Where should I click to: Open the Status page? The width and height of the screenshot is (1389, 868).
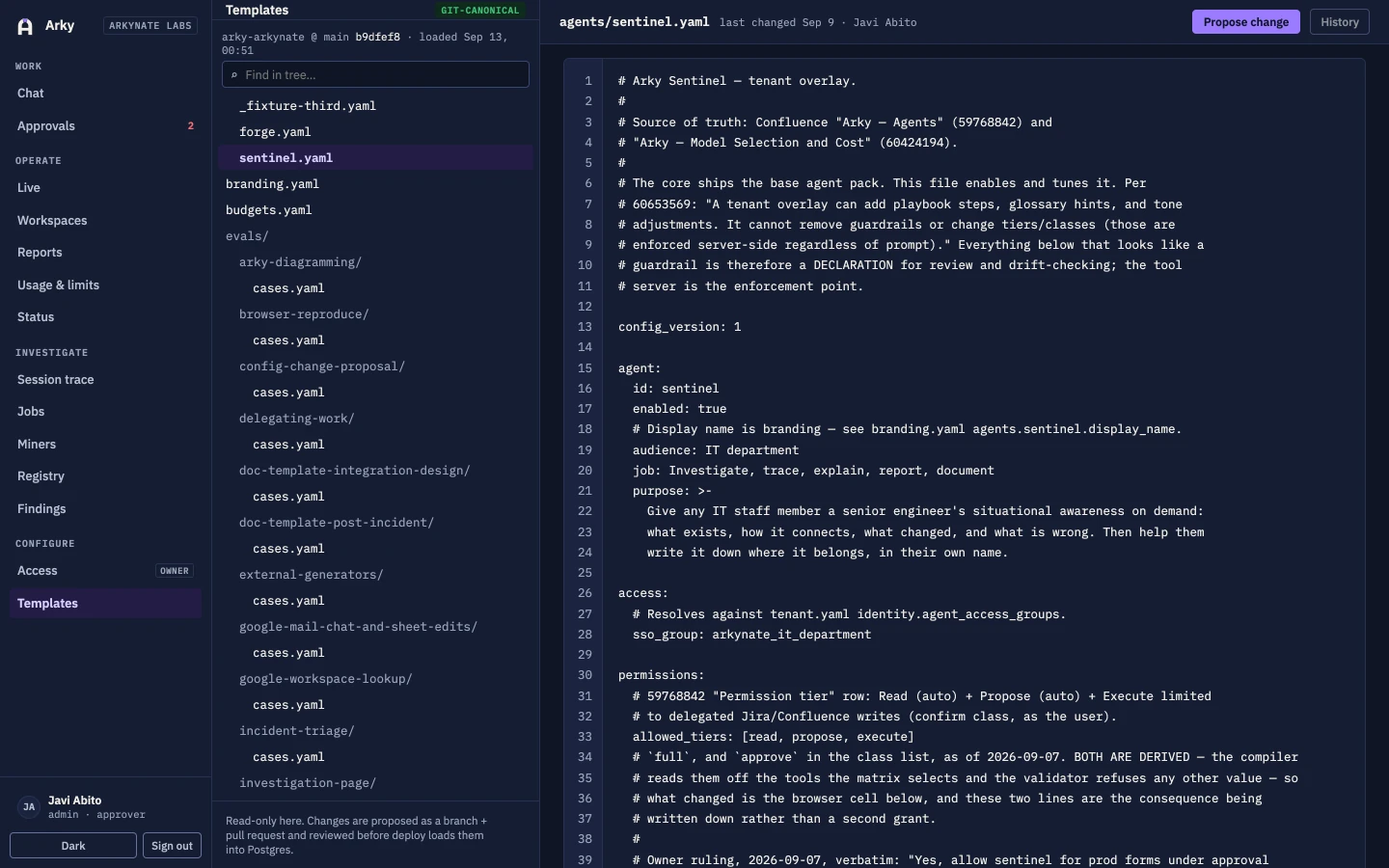click(106, 317)
